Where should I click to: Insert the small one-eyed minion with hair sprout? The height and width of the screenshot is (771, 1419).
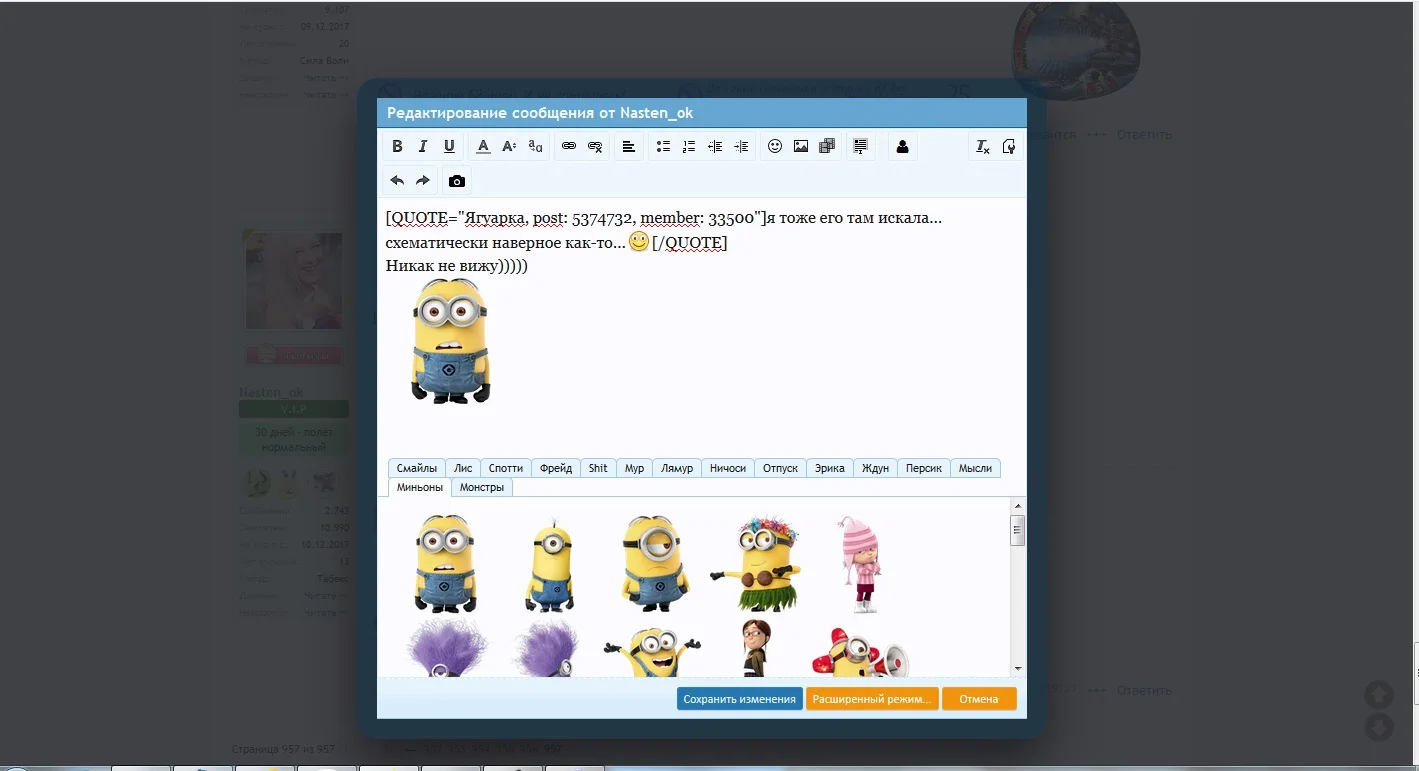[x=549, y=564]
